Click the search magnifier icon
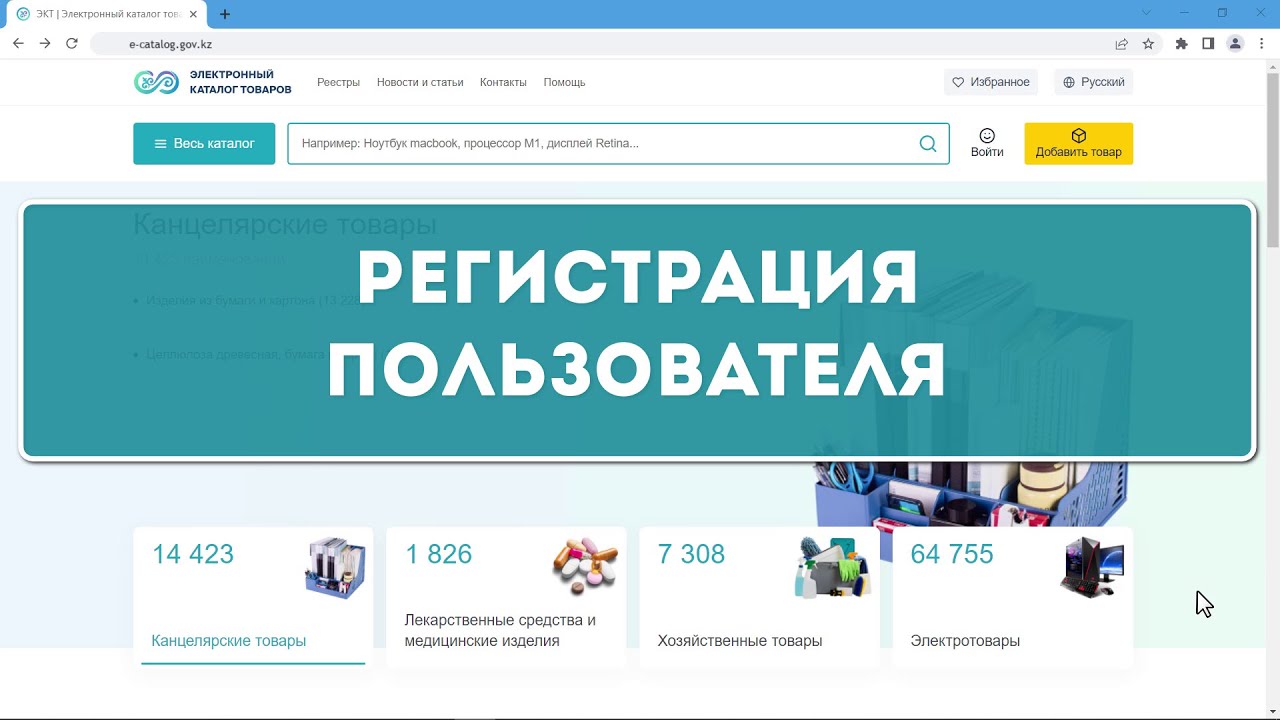This screenshot has height=720, width=1280. 928,144
